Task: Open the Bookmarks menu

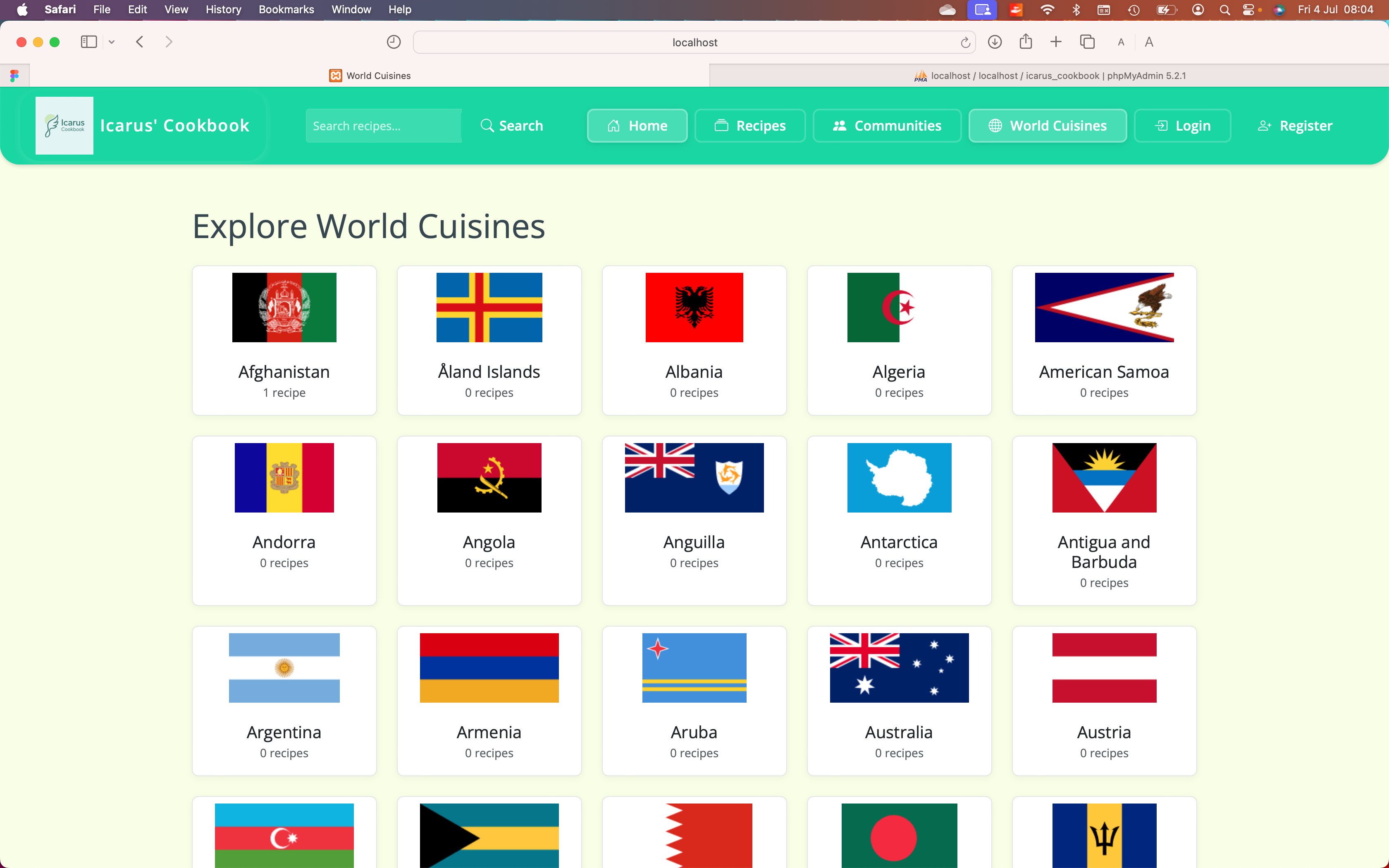Action: 286,9
